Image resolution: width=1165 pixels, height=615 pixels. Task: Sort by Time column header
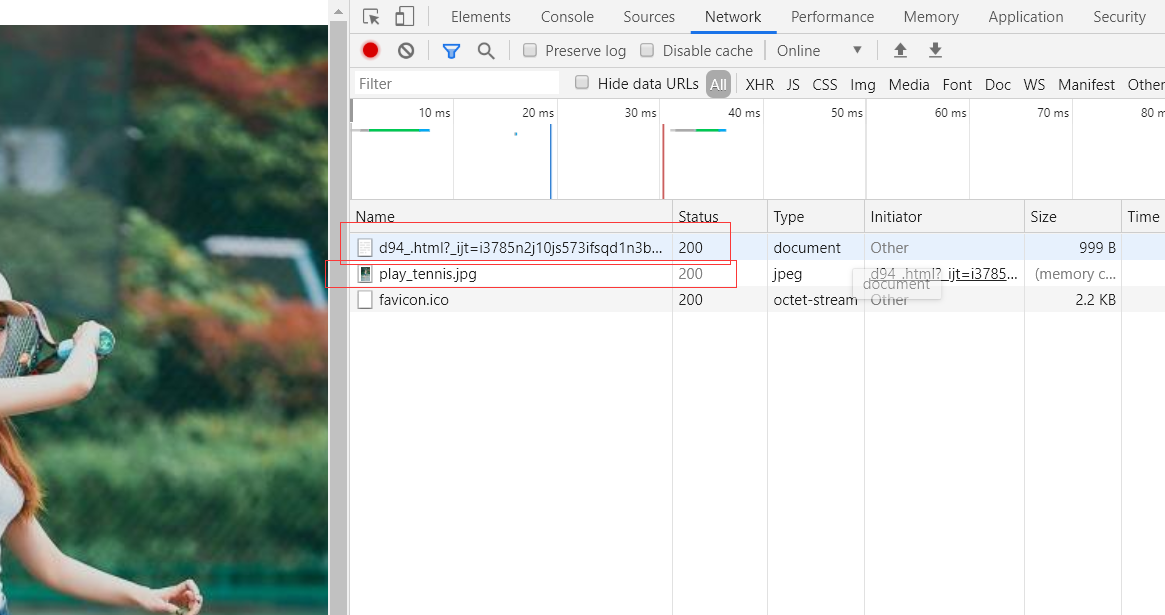tap(1143, 217)
